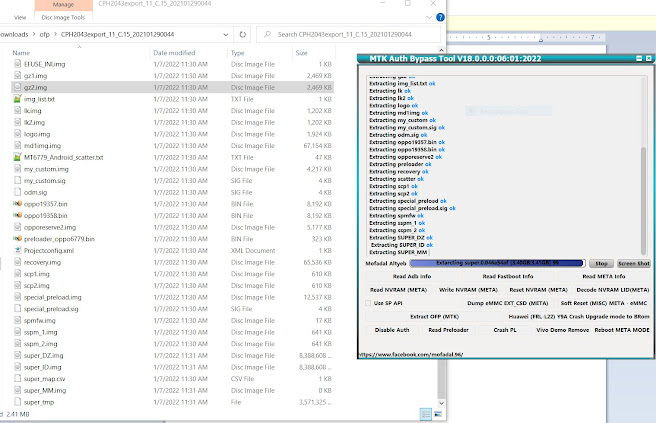Screen dimensions: 656x423
Task: Click the Screen Shot button
Action: click(634, 264)
